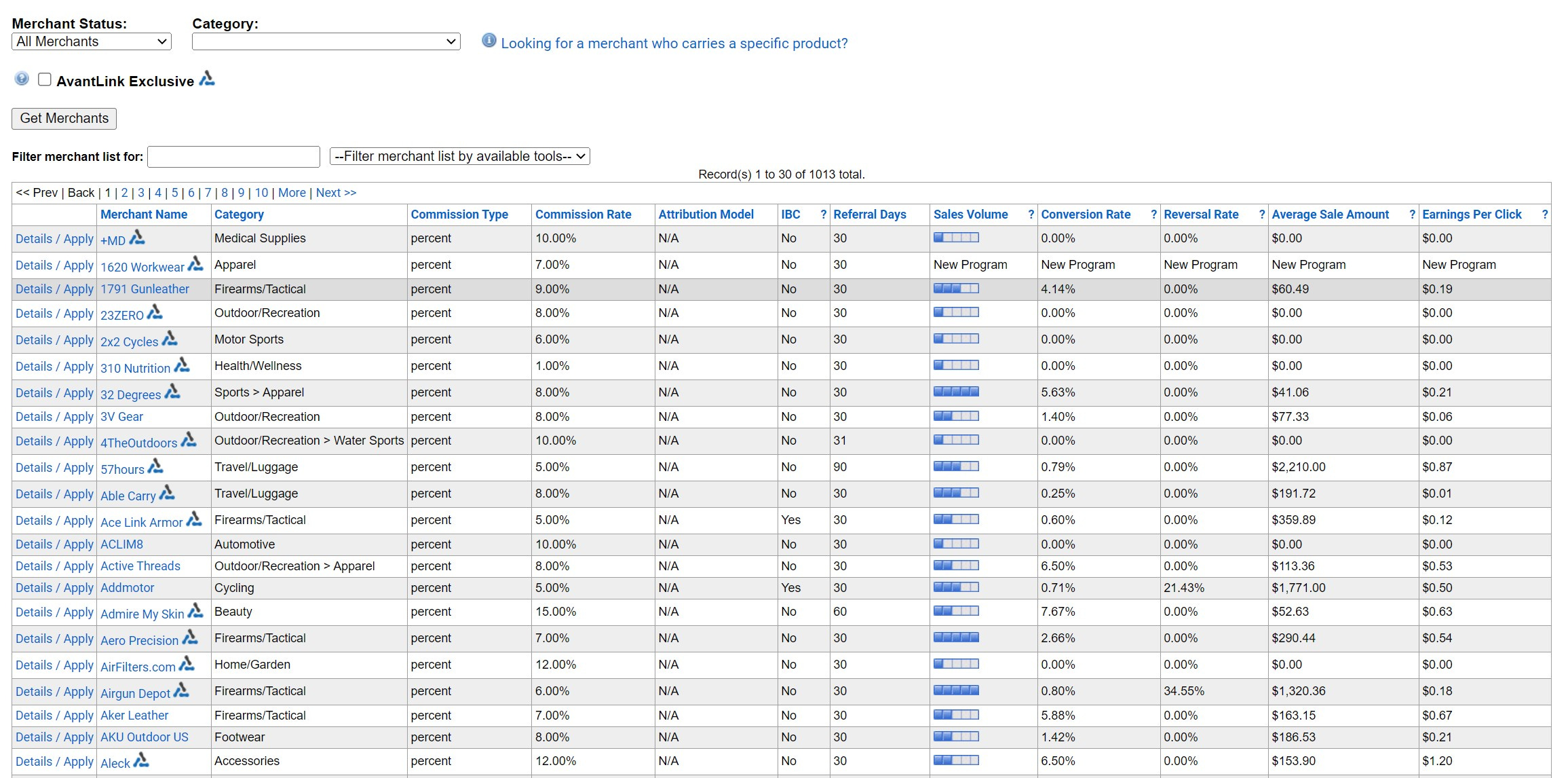
Task: Click the question mark help in Conversion Rate header
Action: tap(1153, 215)
